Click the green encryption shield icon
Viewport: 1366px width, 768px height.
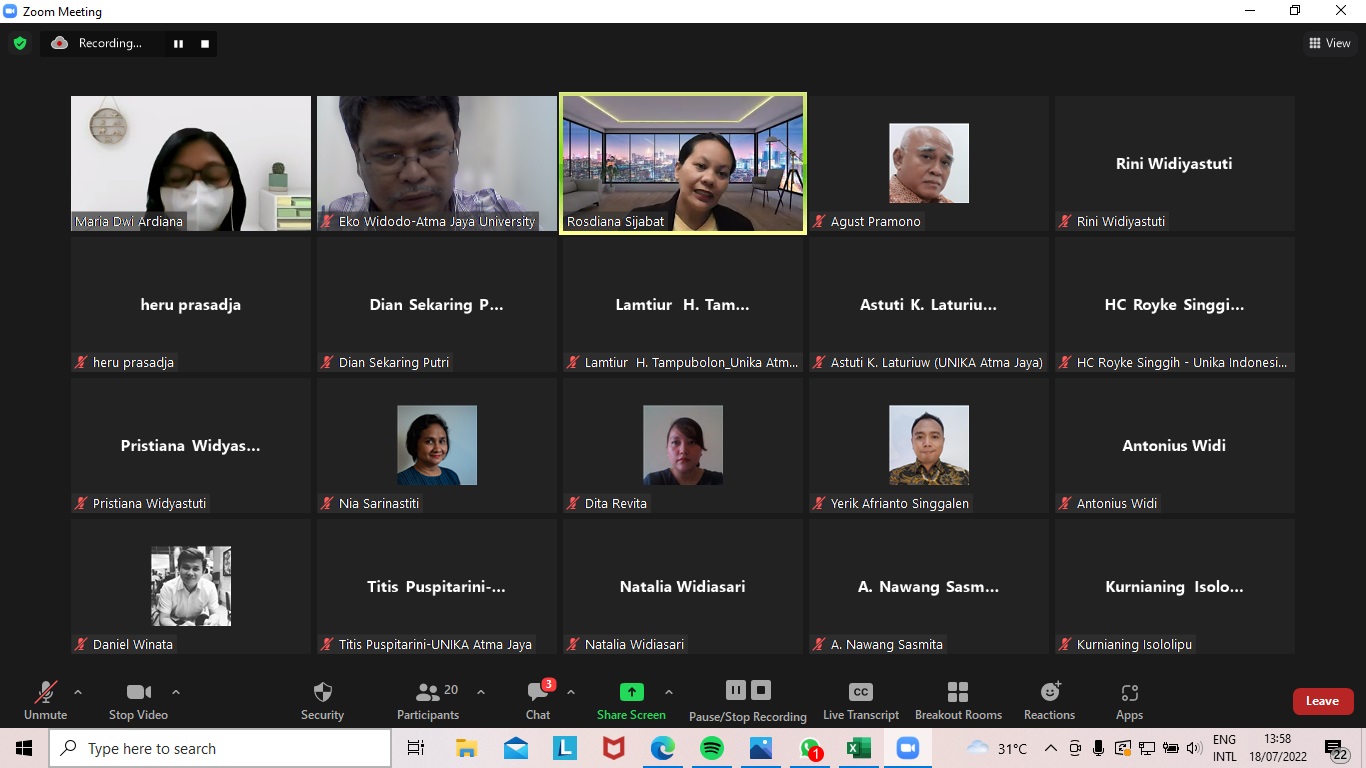pos(19,43)
